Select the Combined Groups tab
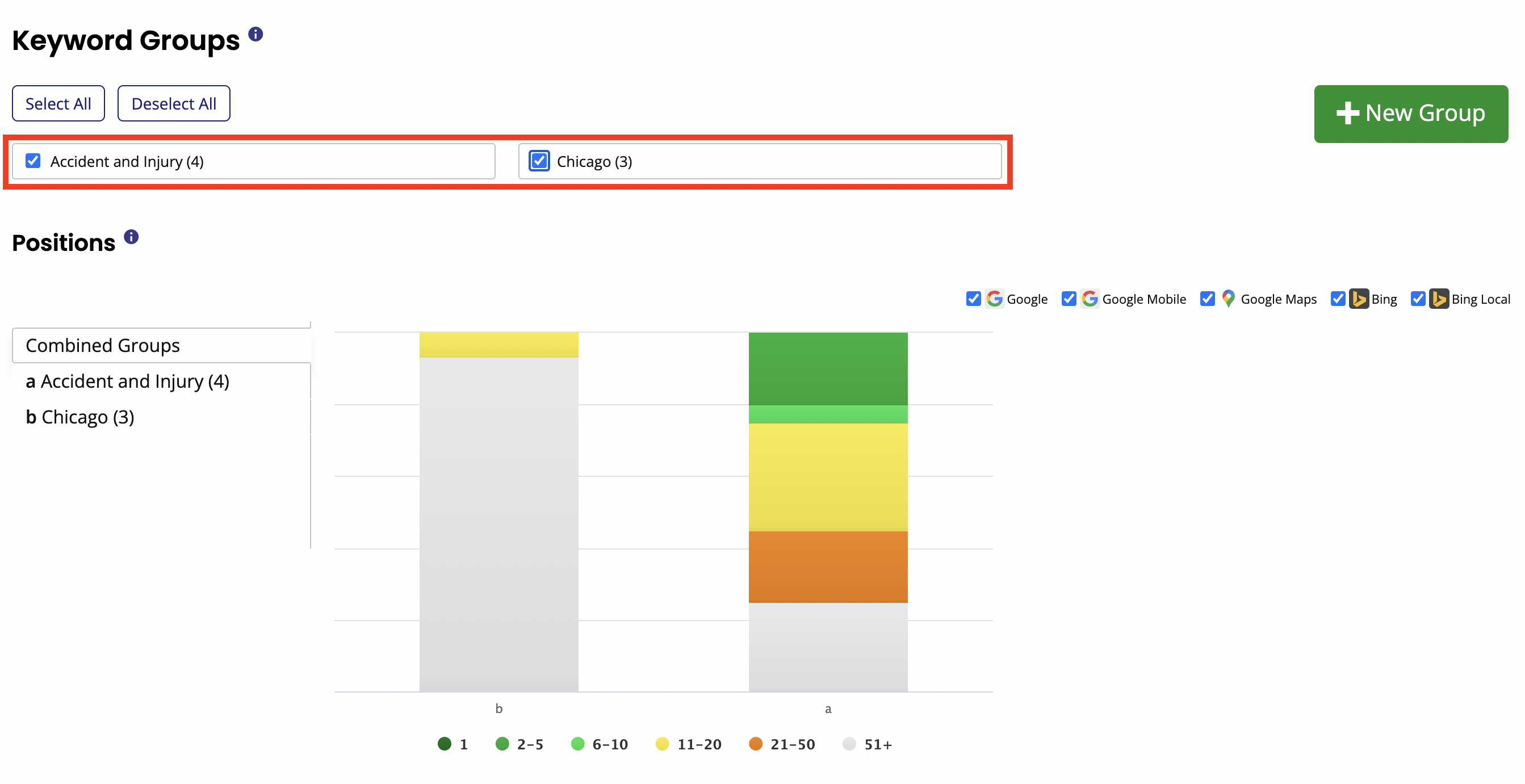The height and width of the screenshot is (784, 1525). pos(161,345)
